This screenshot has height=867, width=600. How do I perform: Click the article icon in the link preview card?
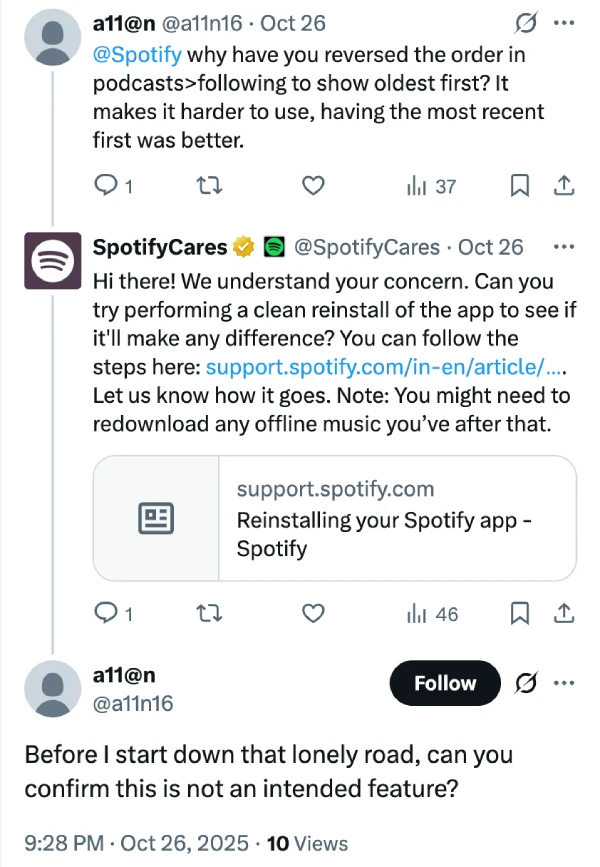click(x=156, y=517)
